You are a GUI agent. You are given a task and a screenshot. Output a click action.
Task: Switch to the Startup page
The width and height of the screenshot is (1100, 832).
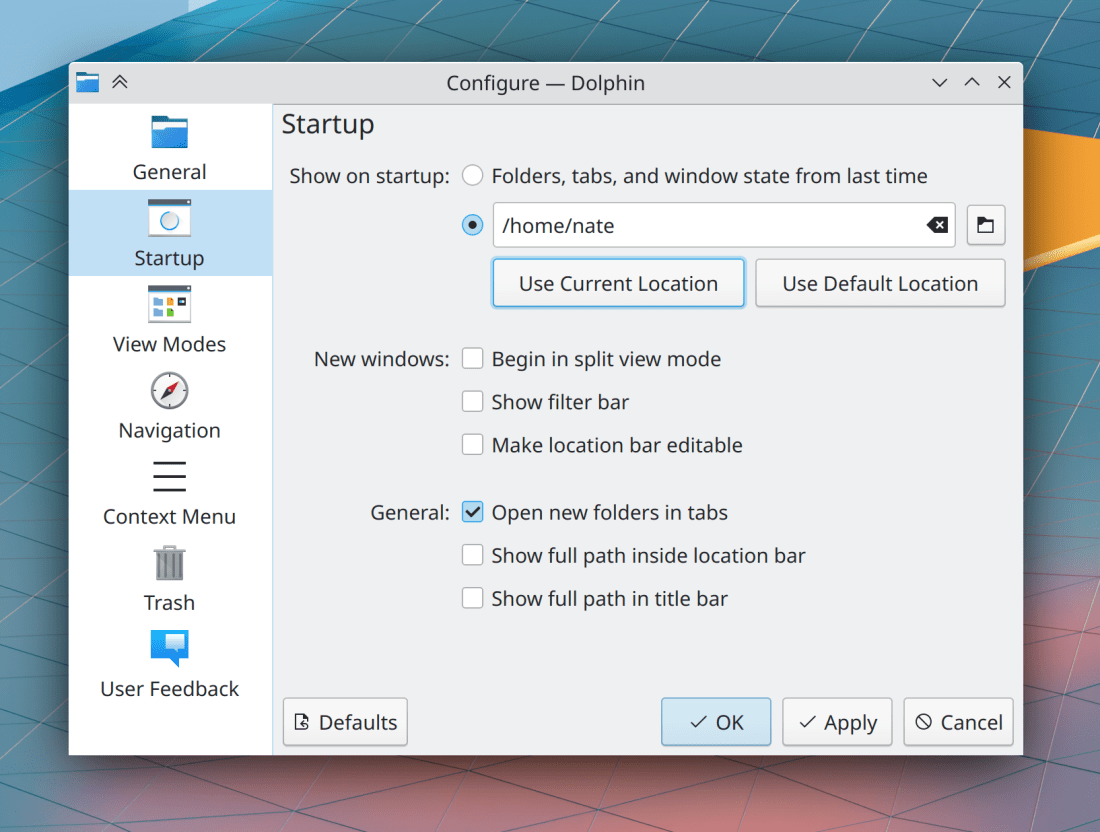pos(169,233)
